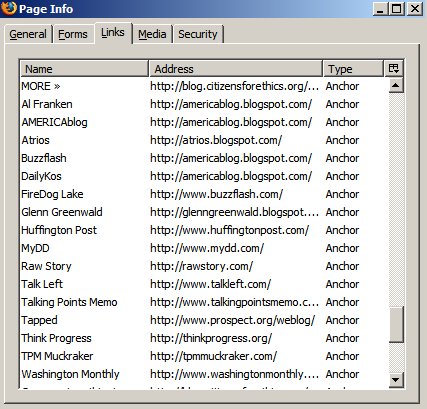
Task: Click the thinkprogress.org address
Action: pos(211,338)
